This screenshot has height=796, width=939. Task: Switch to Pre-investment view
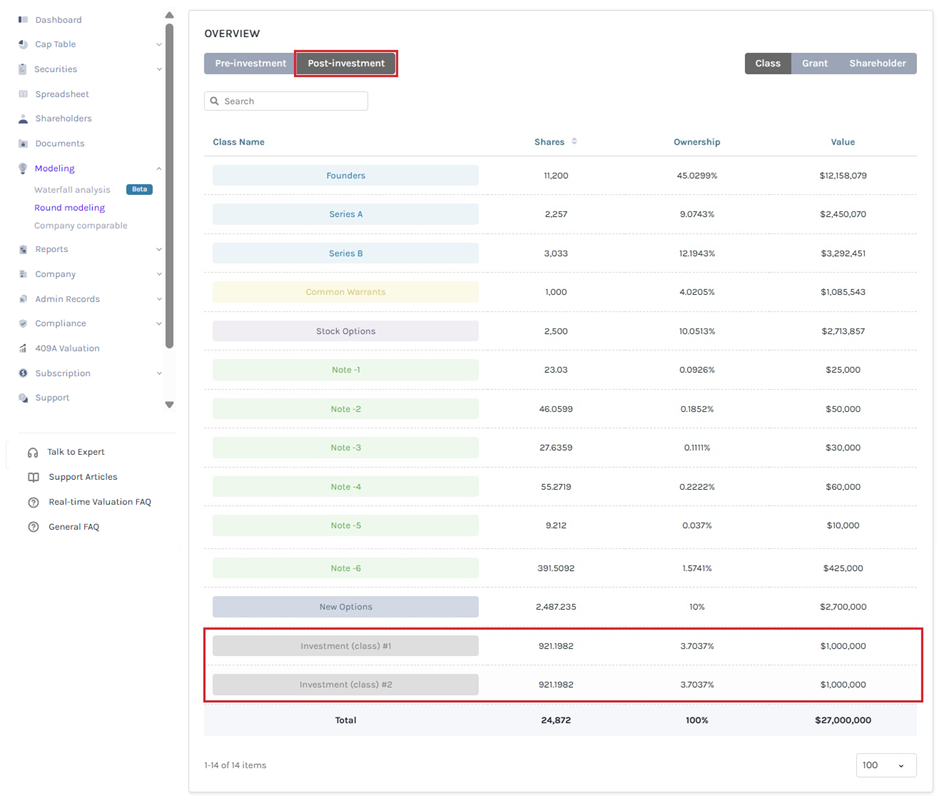pyautogui.click(x=250, y=63)
